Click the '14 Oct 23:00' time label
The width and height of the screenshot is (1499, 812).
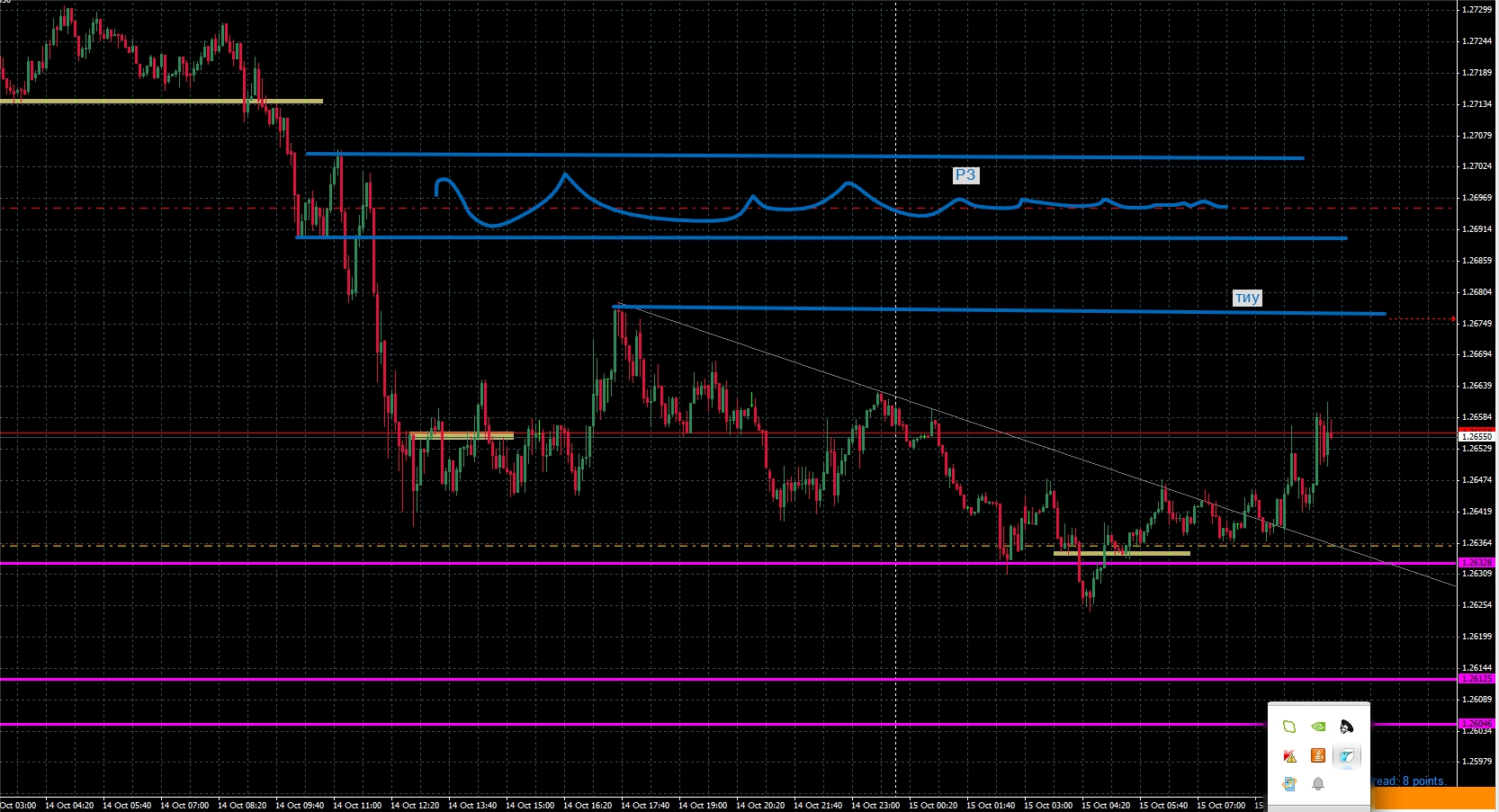[x=875, y=806]
